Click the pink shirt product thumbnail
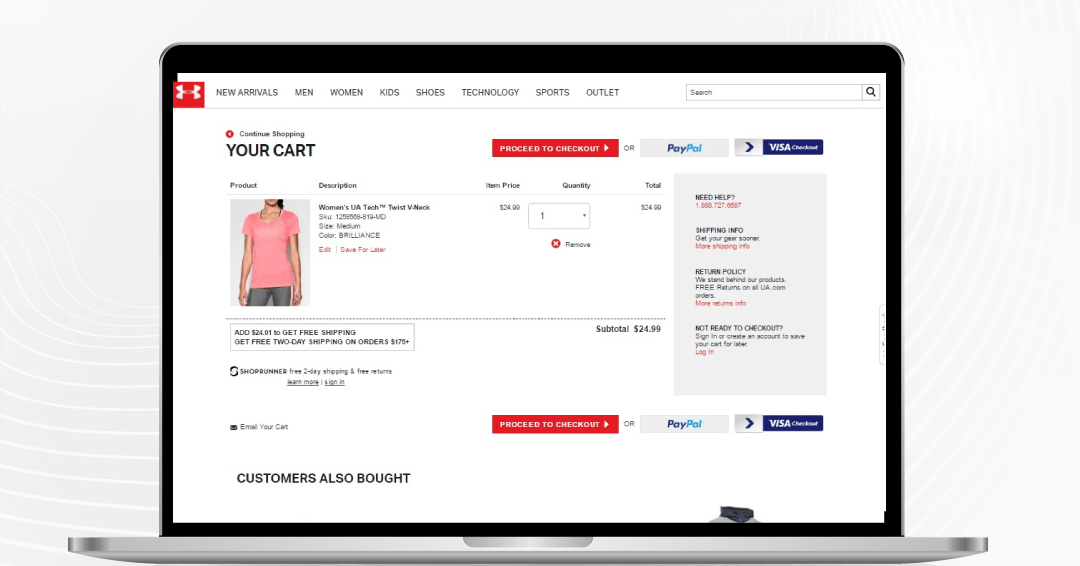1080x566 pixels. click(270, 253)
